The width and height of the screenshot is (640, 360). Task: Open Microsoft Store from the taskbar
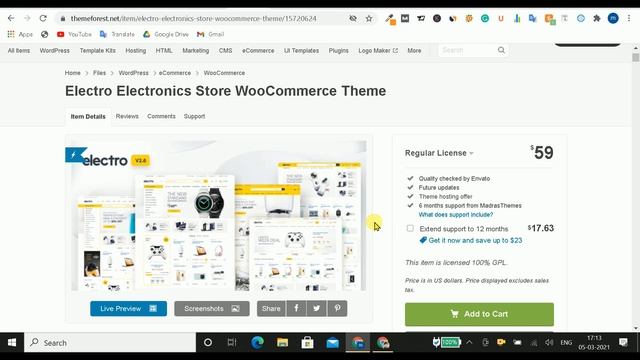307,342
